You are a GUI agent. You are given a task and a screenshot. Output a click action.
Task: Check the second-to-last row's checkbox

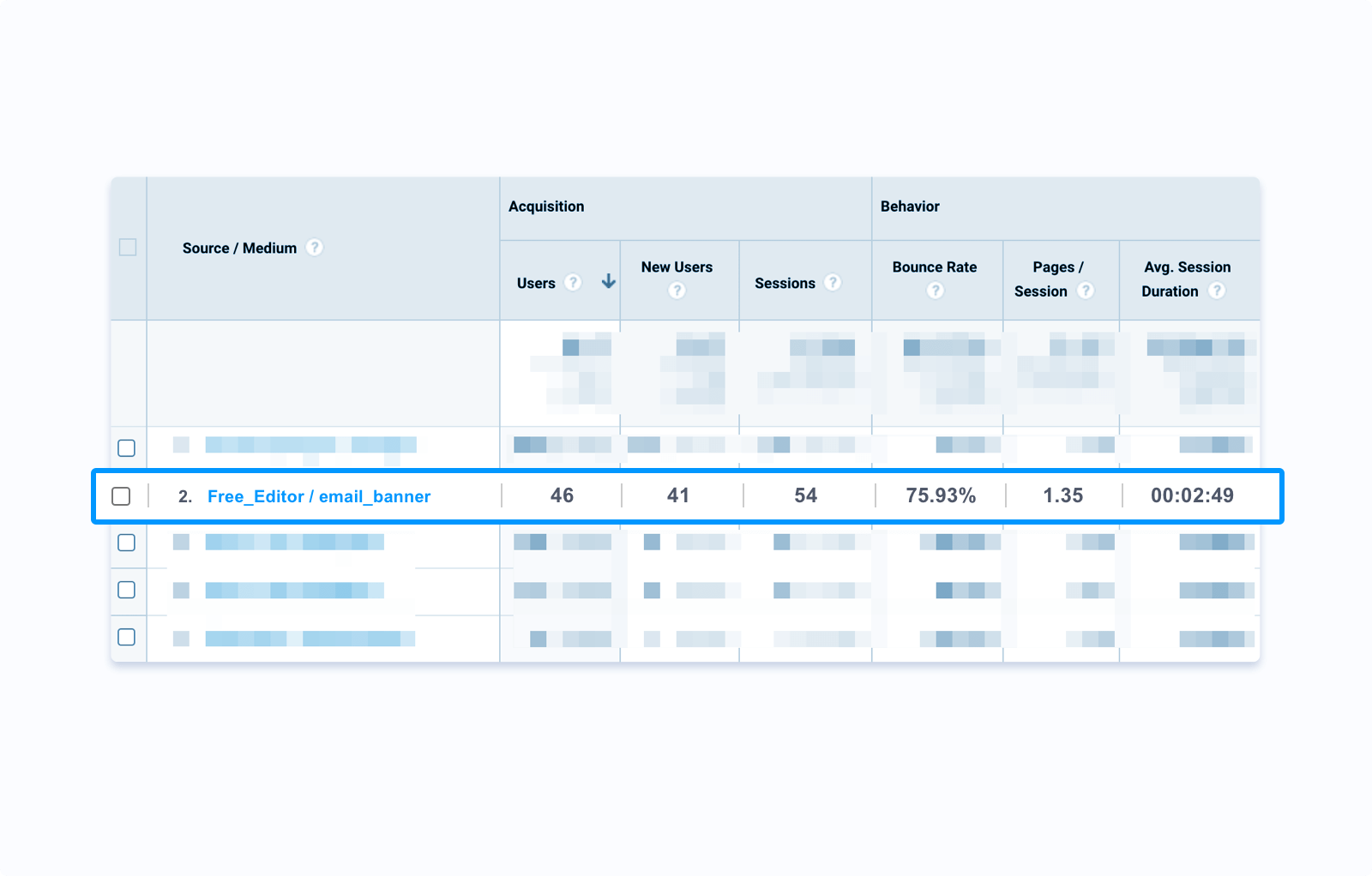click(x=126, y=590)
